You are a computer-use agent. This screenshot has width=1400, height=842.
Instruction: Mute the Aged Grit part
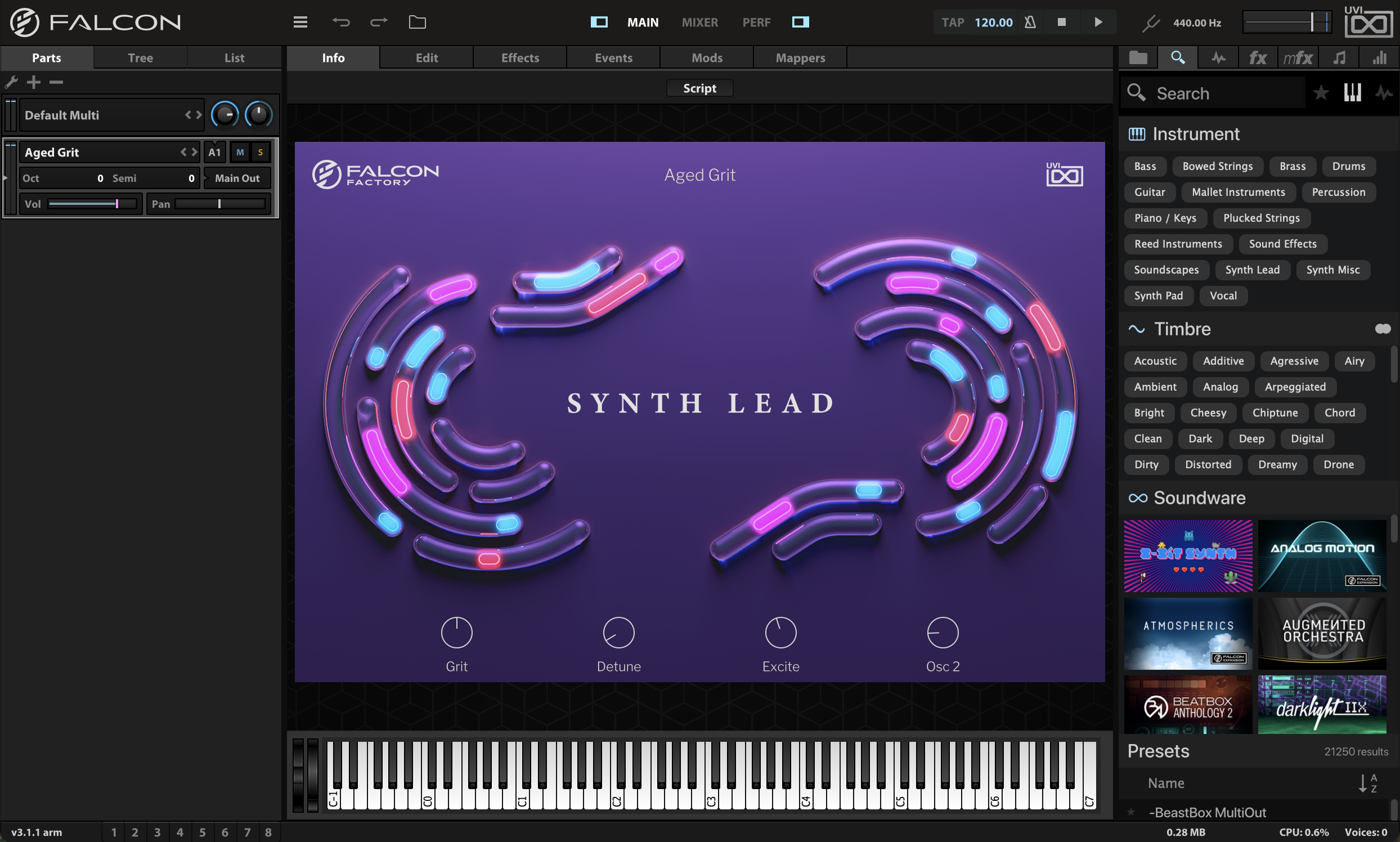240,152
